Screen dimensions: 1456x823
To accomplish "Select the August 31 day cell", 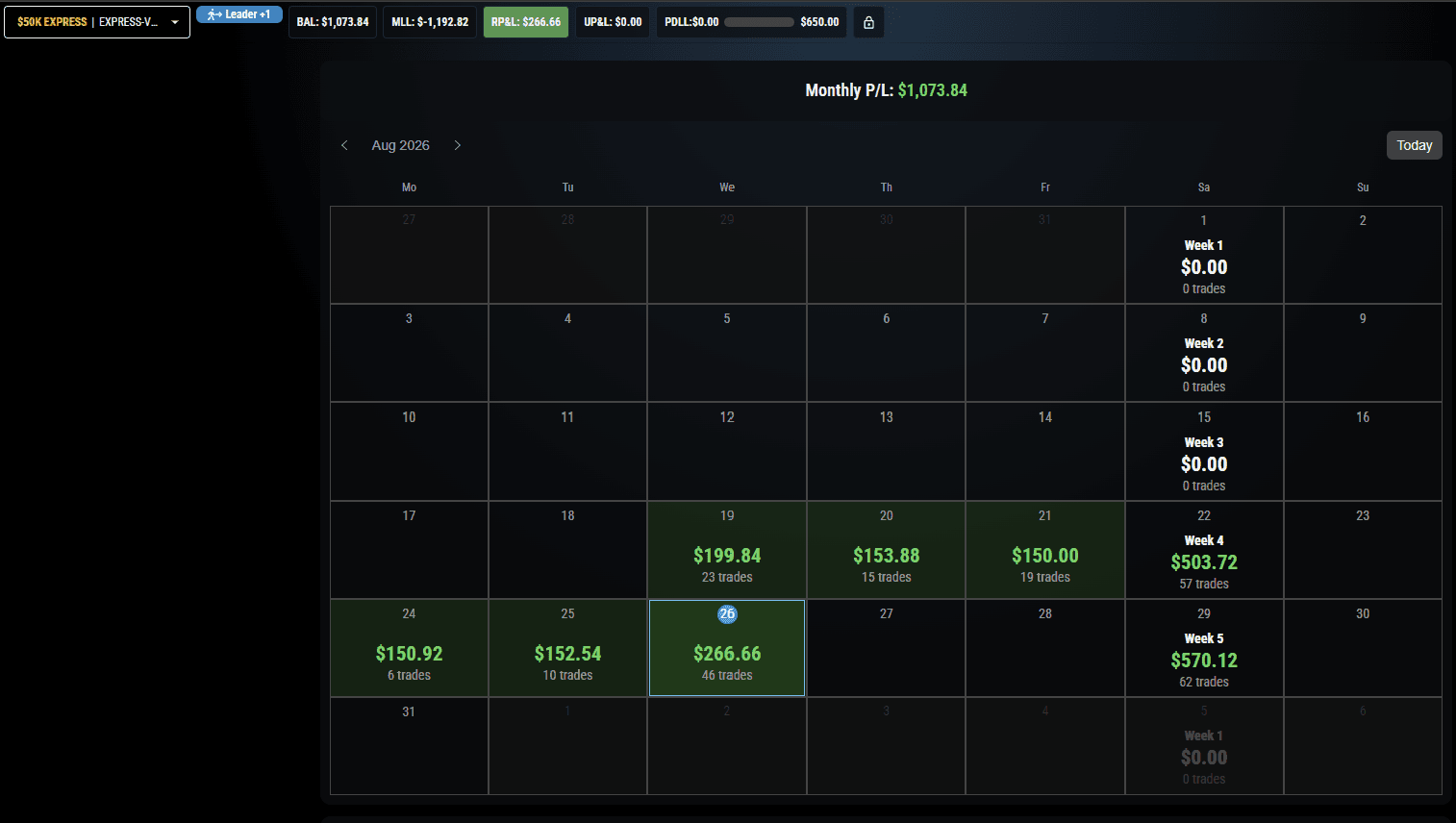I will click(x=409, y=746).
